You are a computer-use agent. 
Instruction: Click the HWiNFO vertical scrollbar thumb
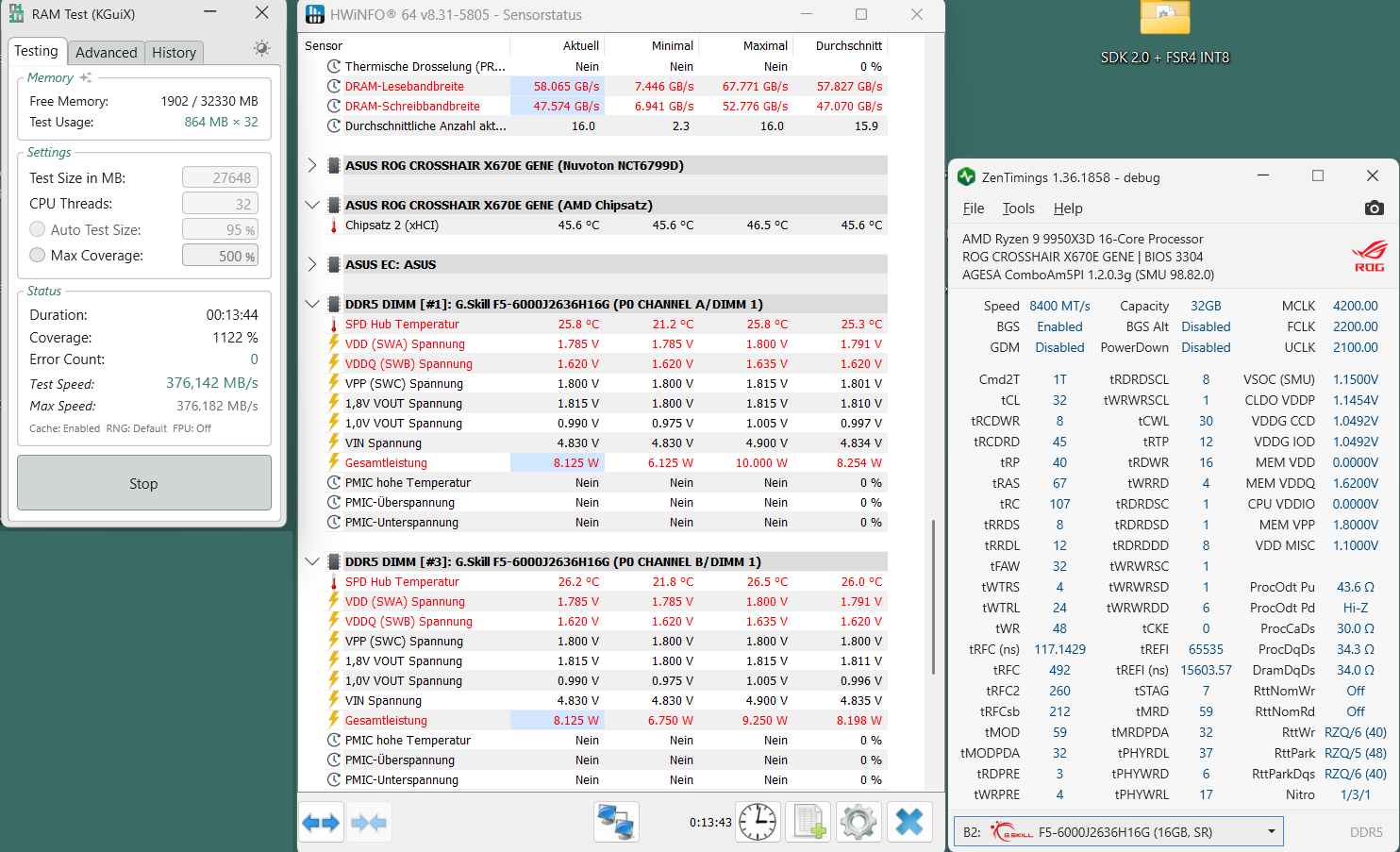click(x=934, y=596)
